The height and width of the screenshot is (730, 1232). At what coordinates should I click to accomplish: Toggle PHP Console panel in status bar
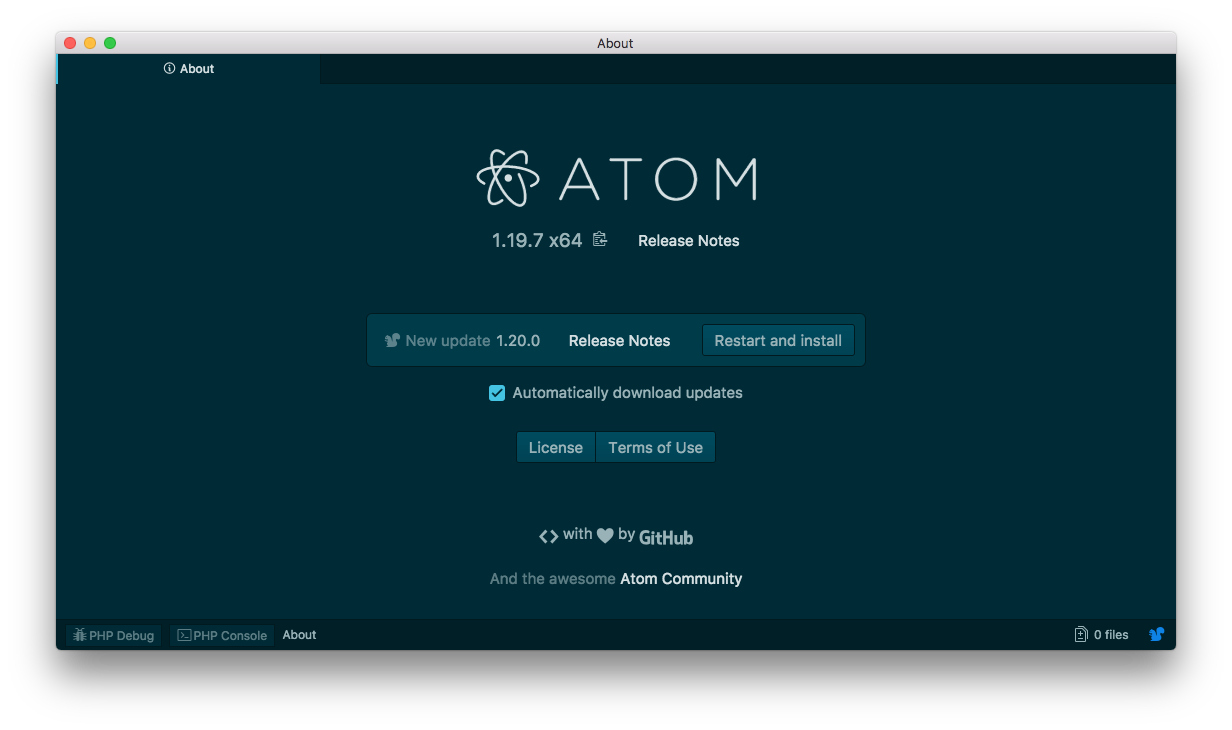point(222,635)
